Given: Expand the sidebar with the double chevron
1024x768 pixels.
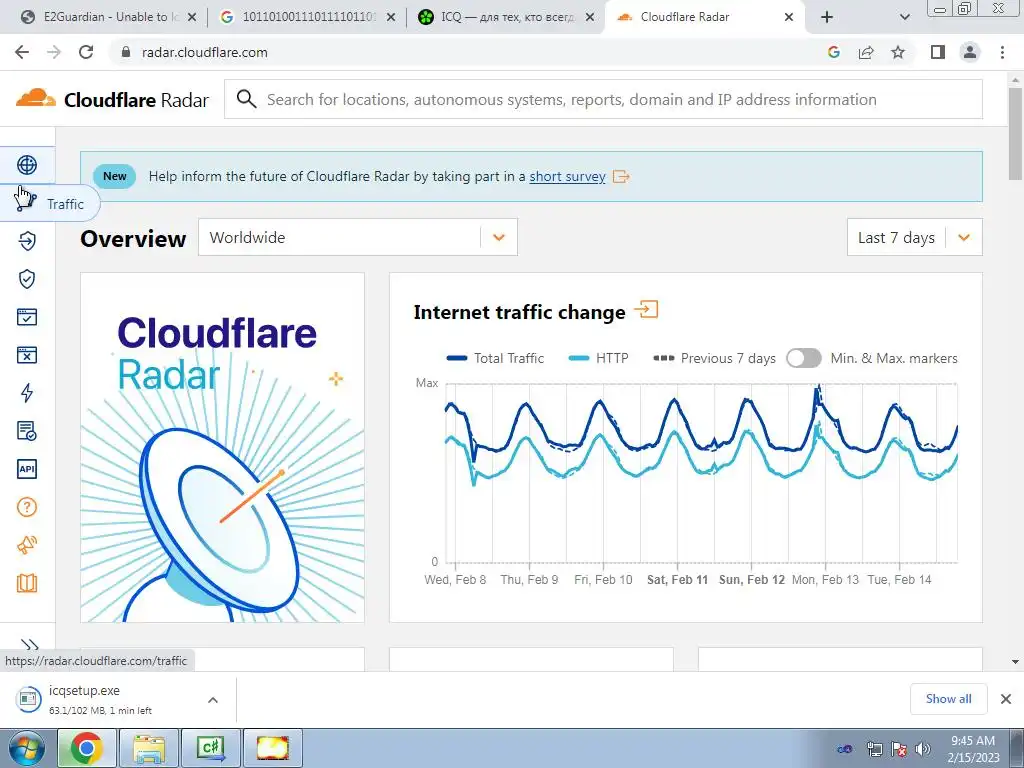Looking at the screenshot, I should tap(29, 646).
